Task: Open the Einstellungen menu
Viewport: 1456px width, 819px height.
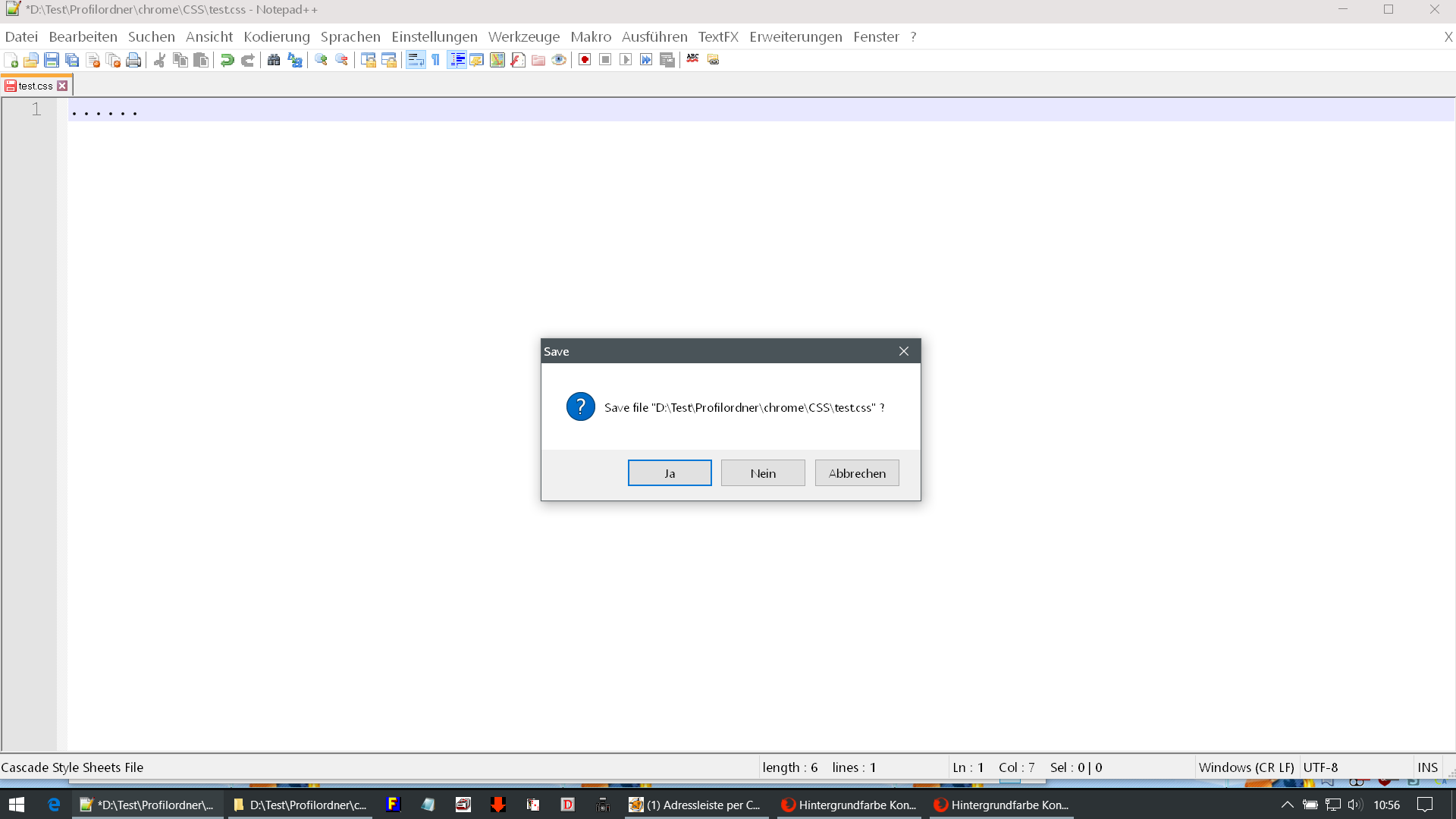Action: click(x=434, y=36)
